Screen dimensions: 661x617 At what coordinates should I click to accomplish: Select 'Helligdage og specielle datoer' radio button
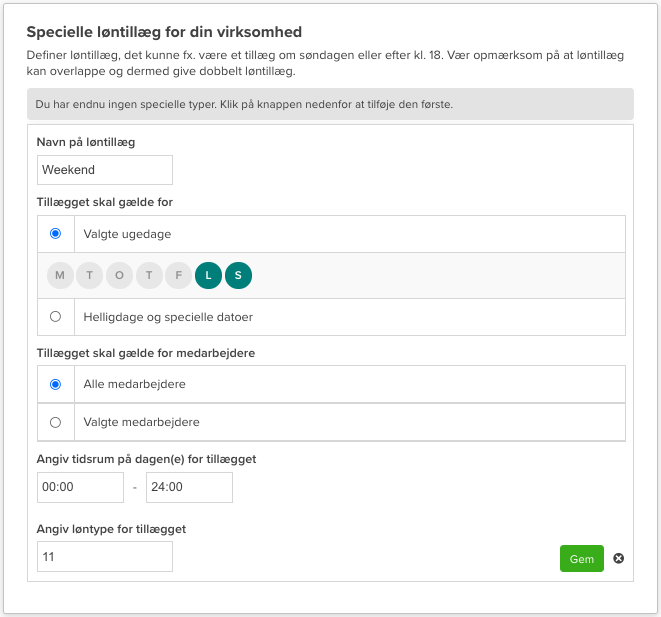click(55, 317)
